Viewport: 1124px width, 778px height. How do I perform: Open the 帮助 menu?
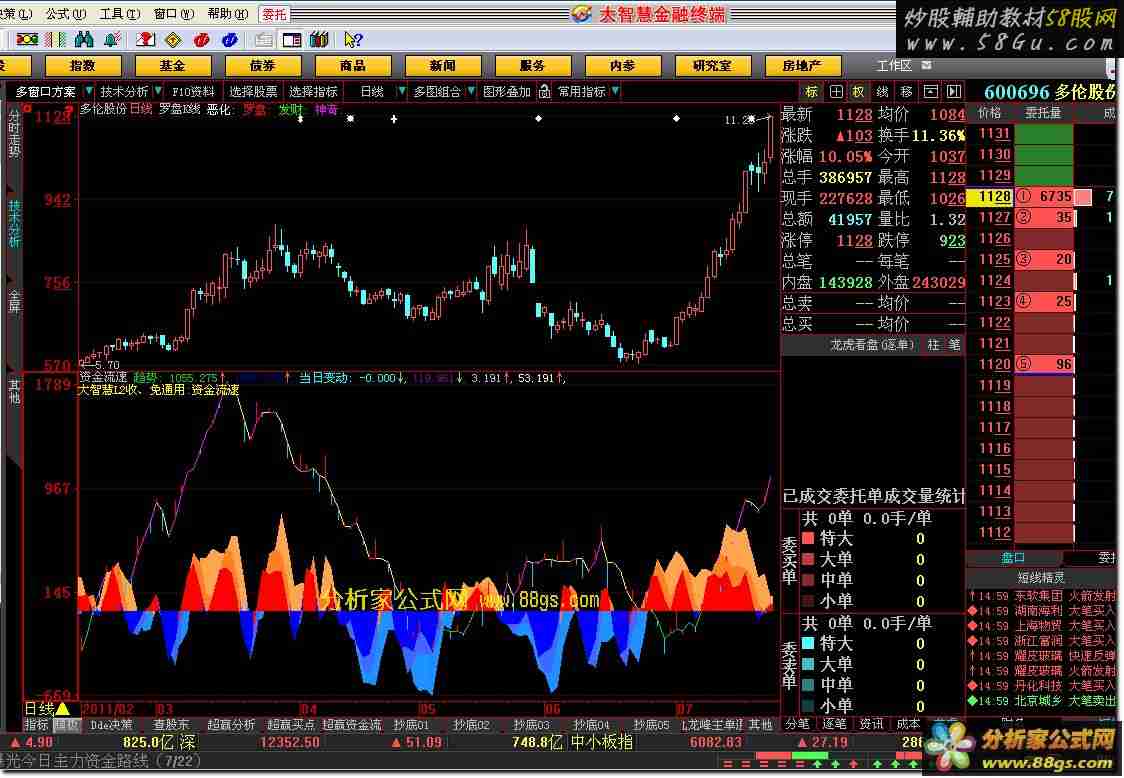pyautogui.click(x=228, y=14)
